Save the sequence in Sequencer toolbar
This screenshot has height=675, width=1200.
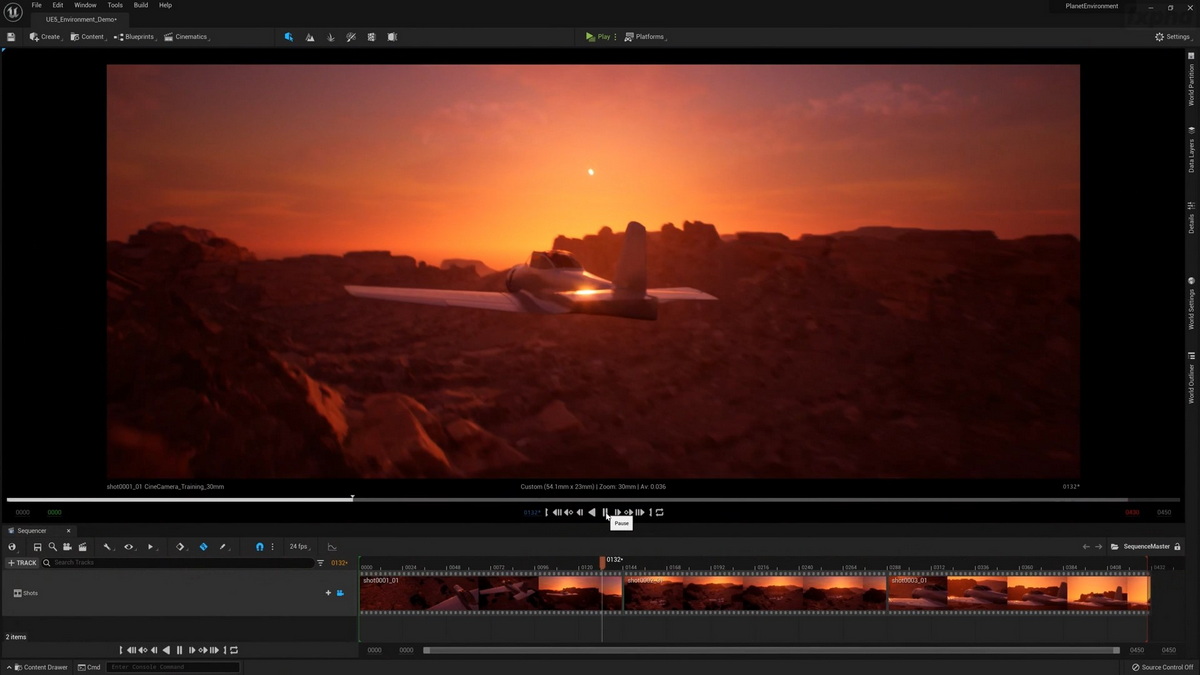(37, 547)
